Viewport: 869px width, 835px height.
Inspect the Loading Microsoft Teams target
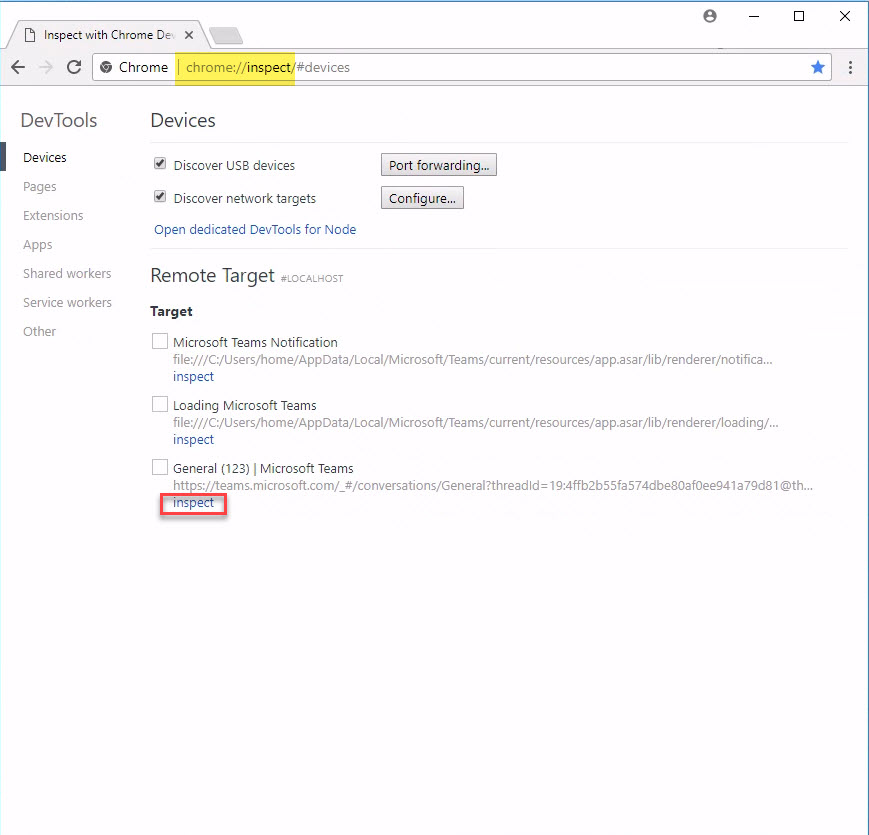[193, 439]
